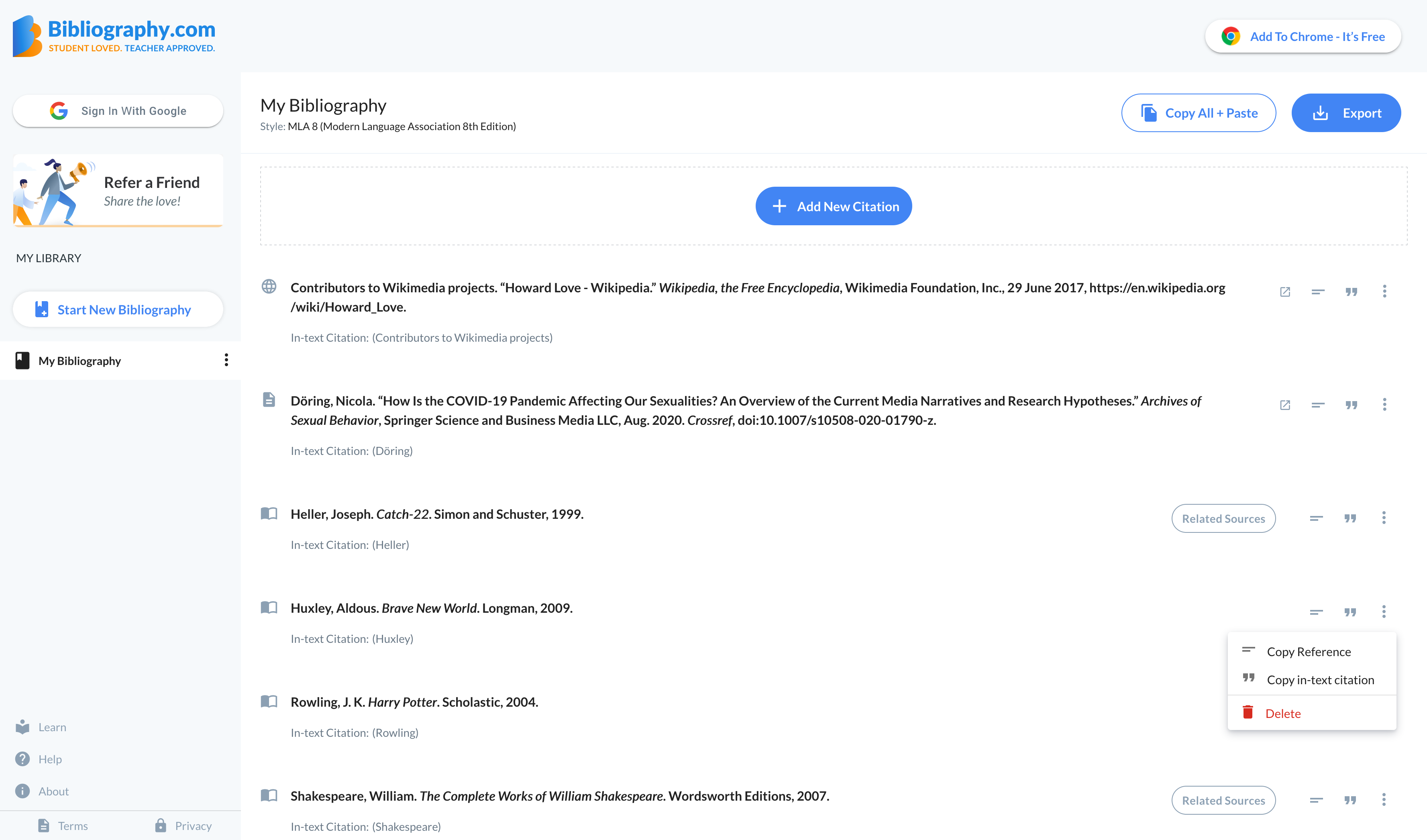The image size is (1427, 840).
Task: Show Related Sources for Catch-22
Action: click(1223, 518)
